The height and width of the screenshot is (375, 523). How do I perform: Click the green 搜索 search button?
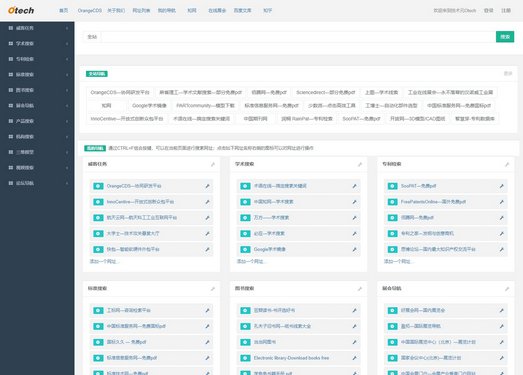tap(505, 37)
